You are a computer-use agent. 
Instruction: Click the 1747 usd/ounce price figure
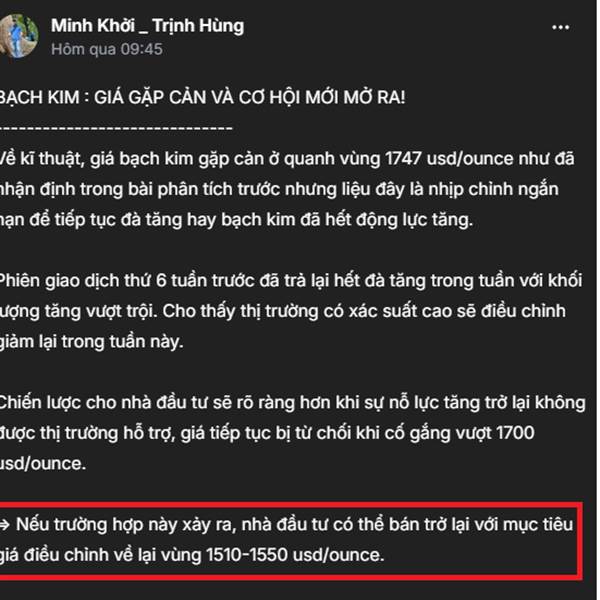point(449,159)
